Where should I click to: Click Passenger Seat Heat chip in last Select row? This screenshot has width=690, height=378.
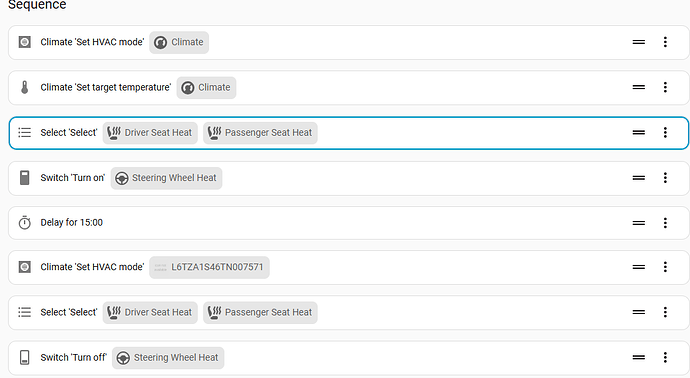coord(260,312)
